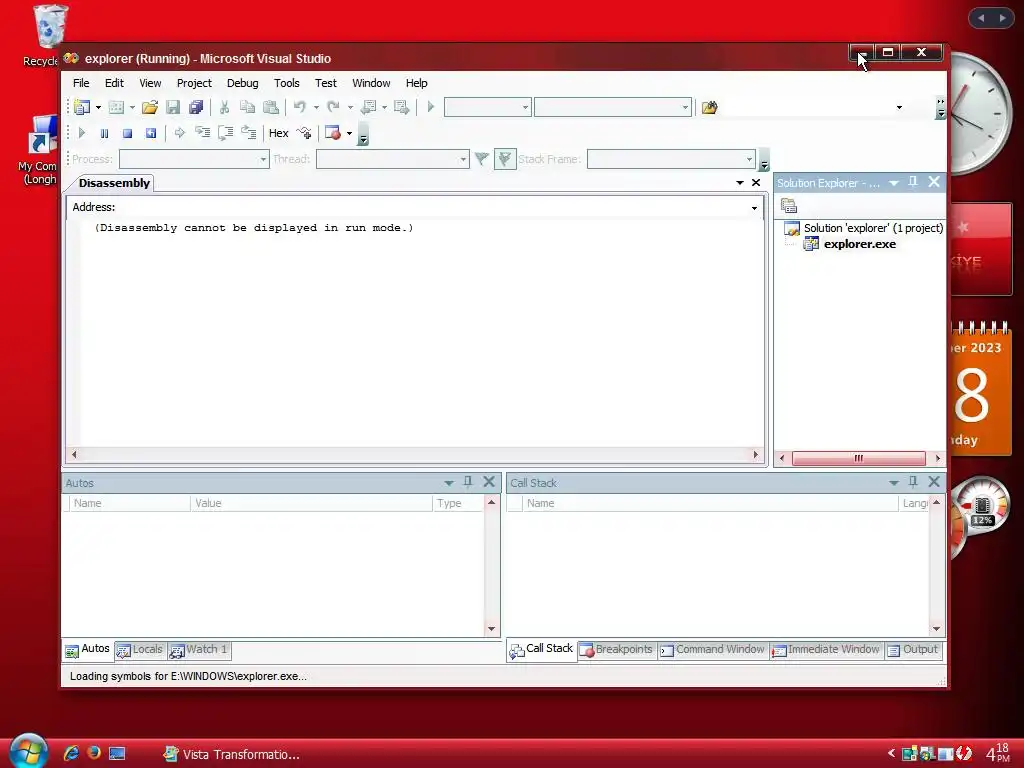Image resolution: width=1024 pixels, height=768 pixels.
Task: Click the Start Debugging arrow beside configuration box
Action: (430, 107)
